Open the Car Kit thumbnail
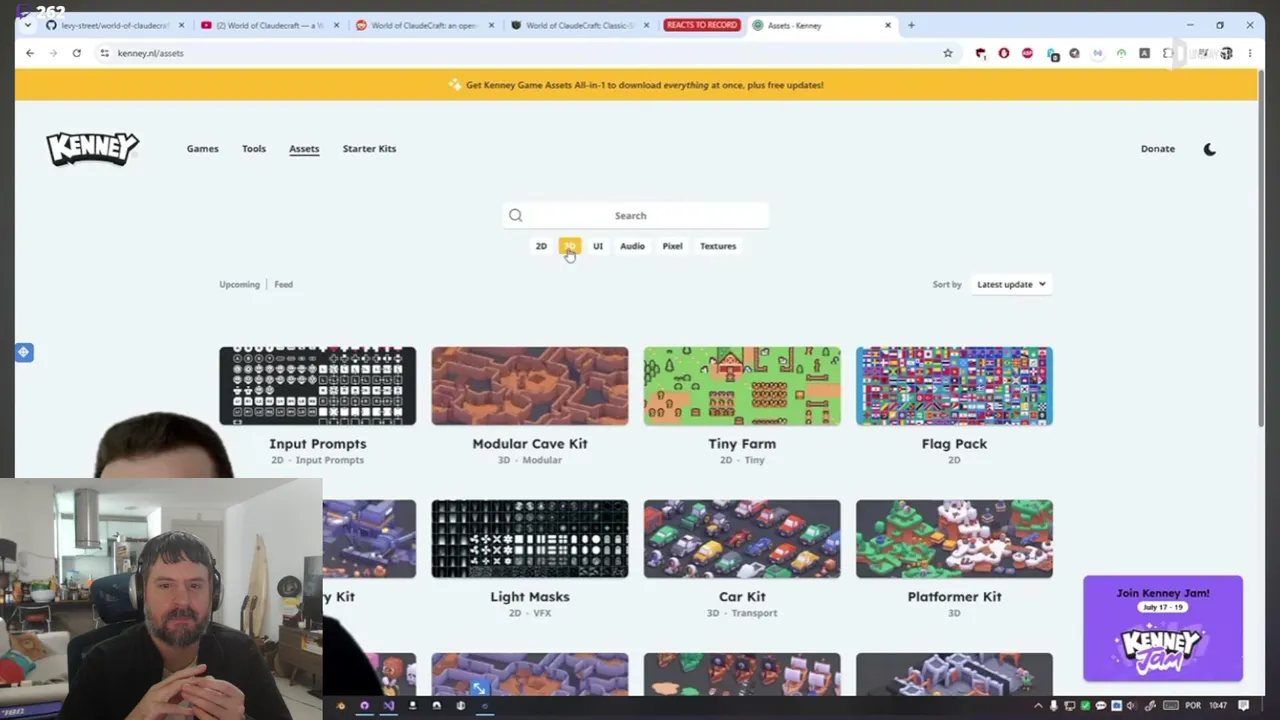 742,539
